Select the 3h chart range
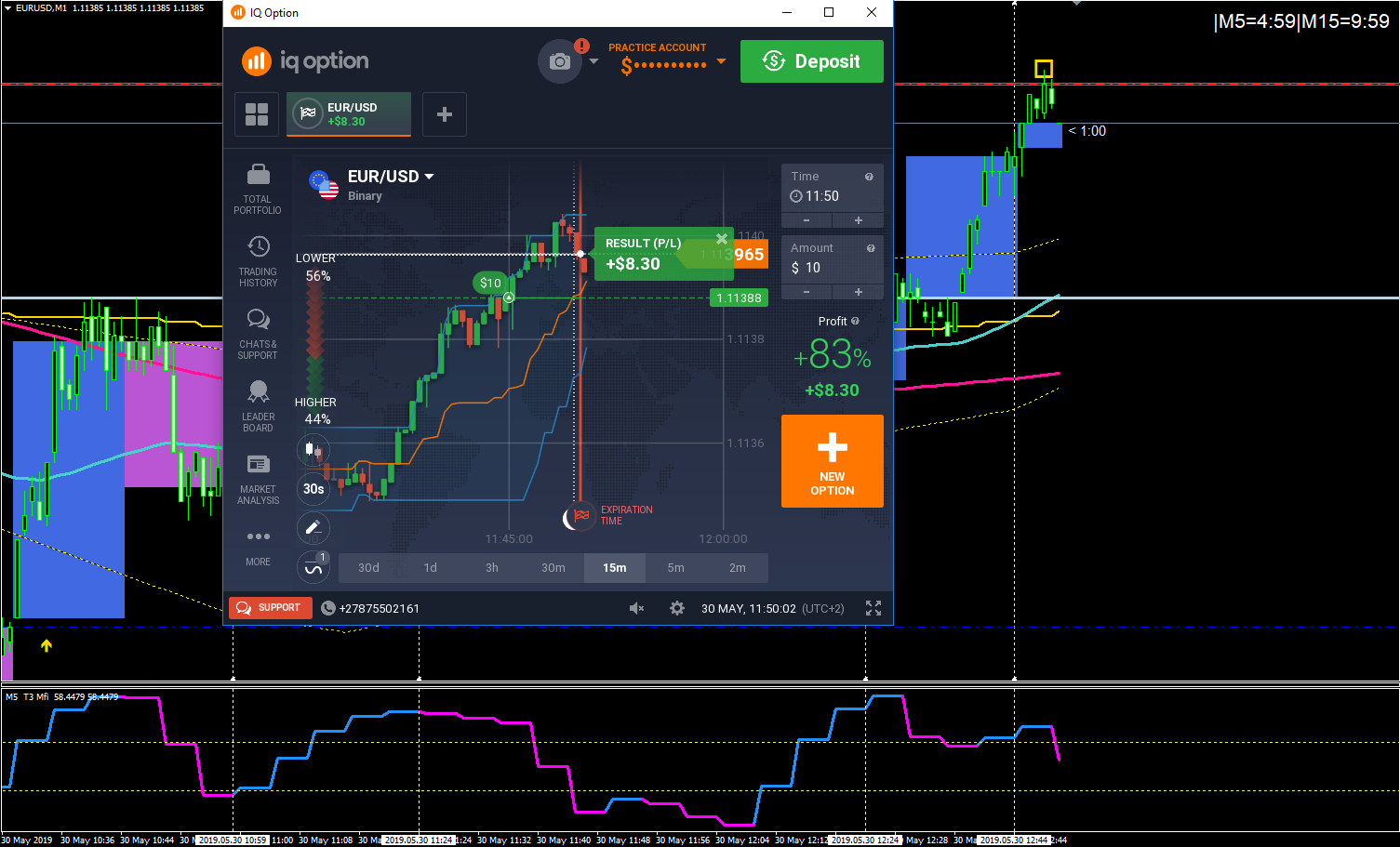 (492, 568)
